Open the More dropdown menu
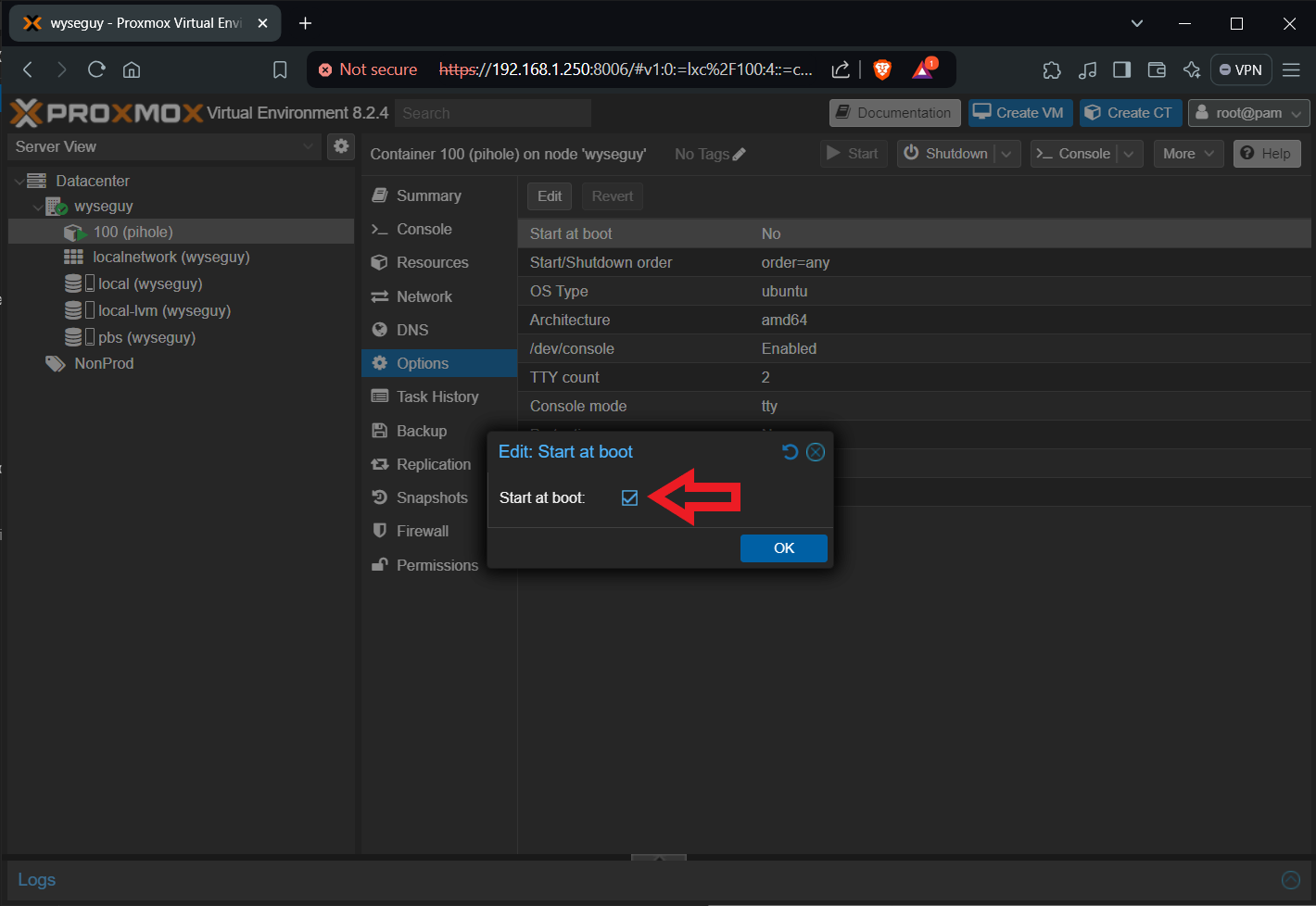1316x906 pixels. click(1188, 154)
